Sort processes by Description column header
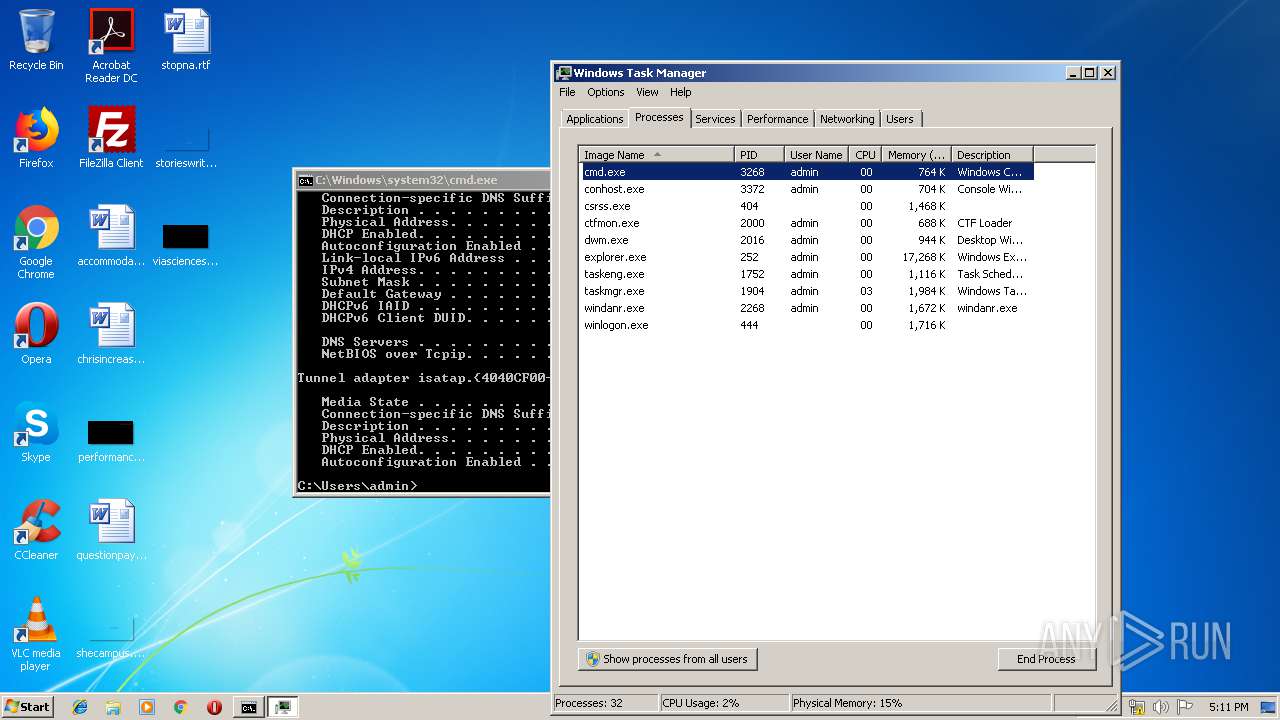Screen dimensions: 1280x720 click(x=992, y=155)
